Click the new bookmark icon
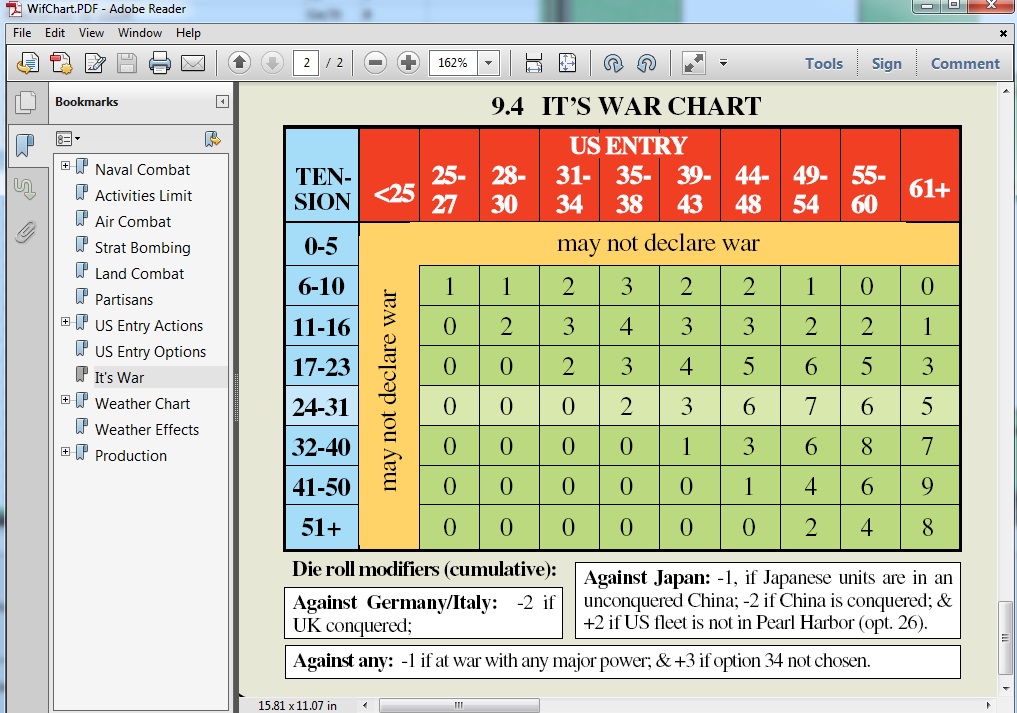 (212, 138)
